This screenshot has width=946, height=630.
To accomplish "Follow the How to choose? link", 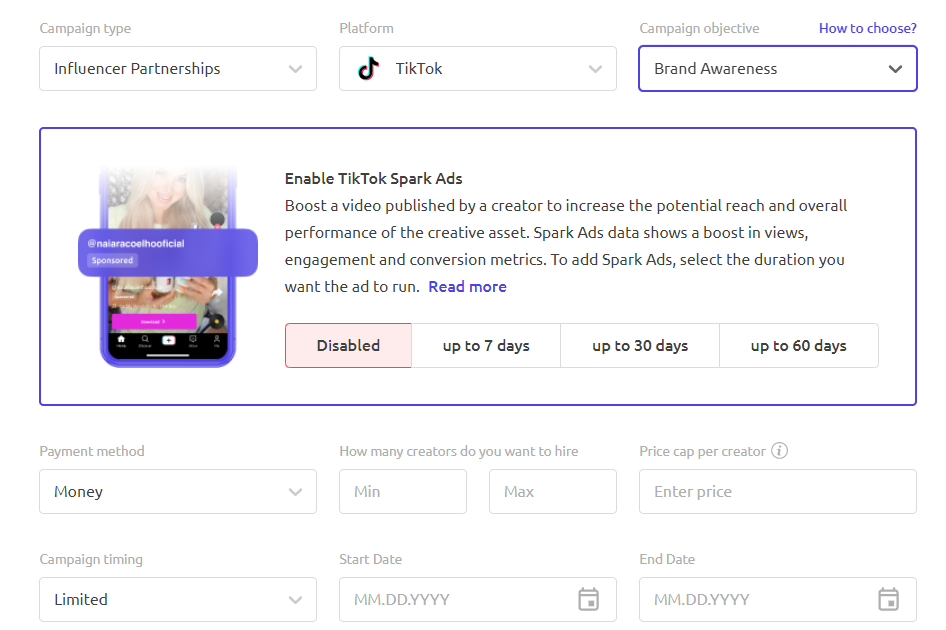I will [868, 28].
